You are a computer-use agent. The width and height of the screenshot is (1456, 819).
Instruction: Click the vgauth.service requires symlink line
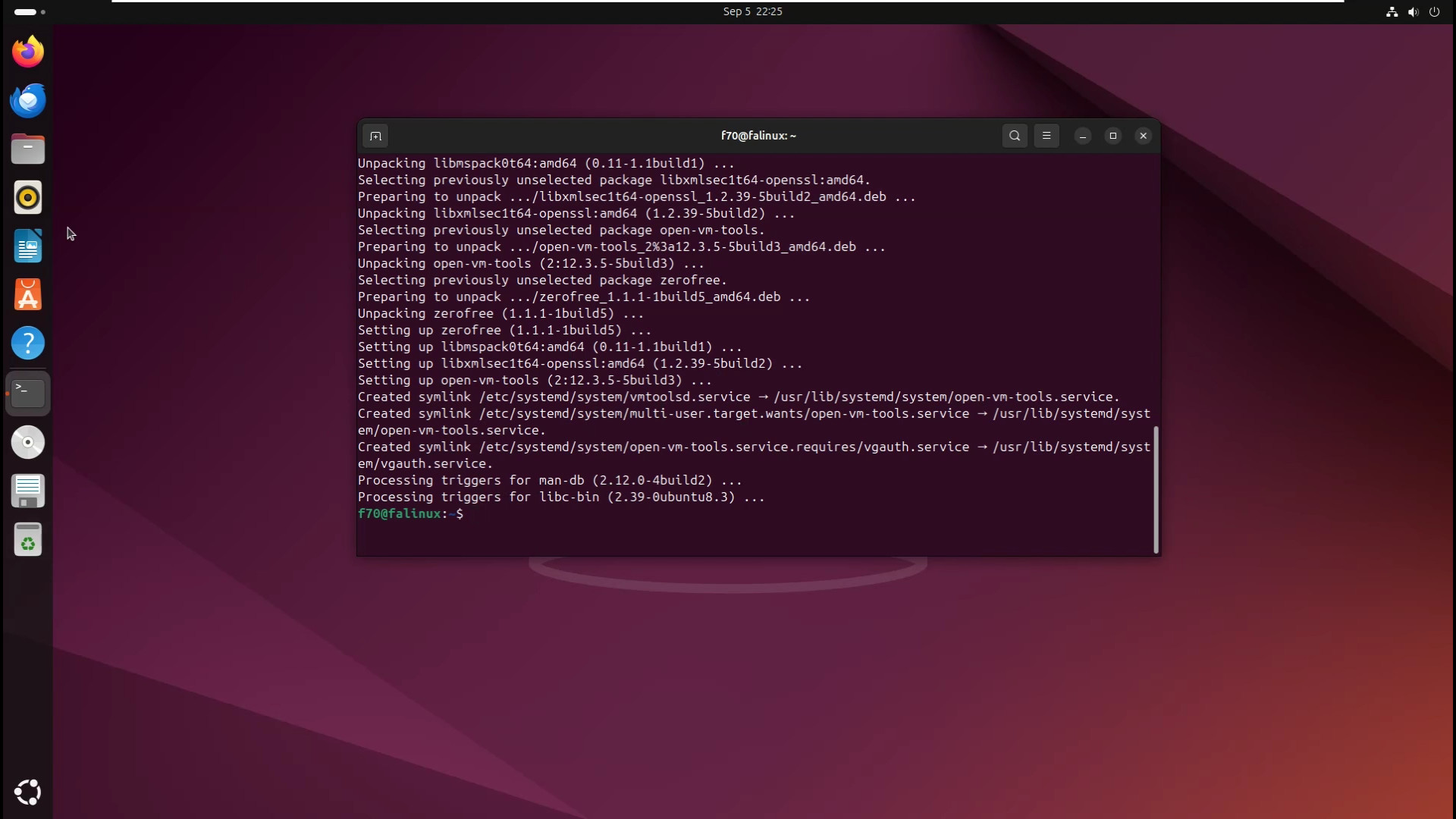pyautogui.click(x=754, y=455)
